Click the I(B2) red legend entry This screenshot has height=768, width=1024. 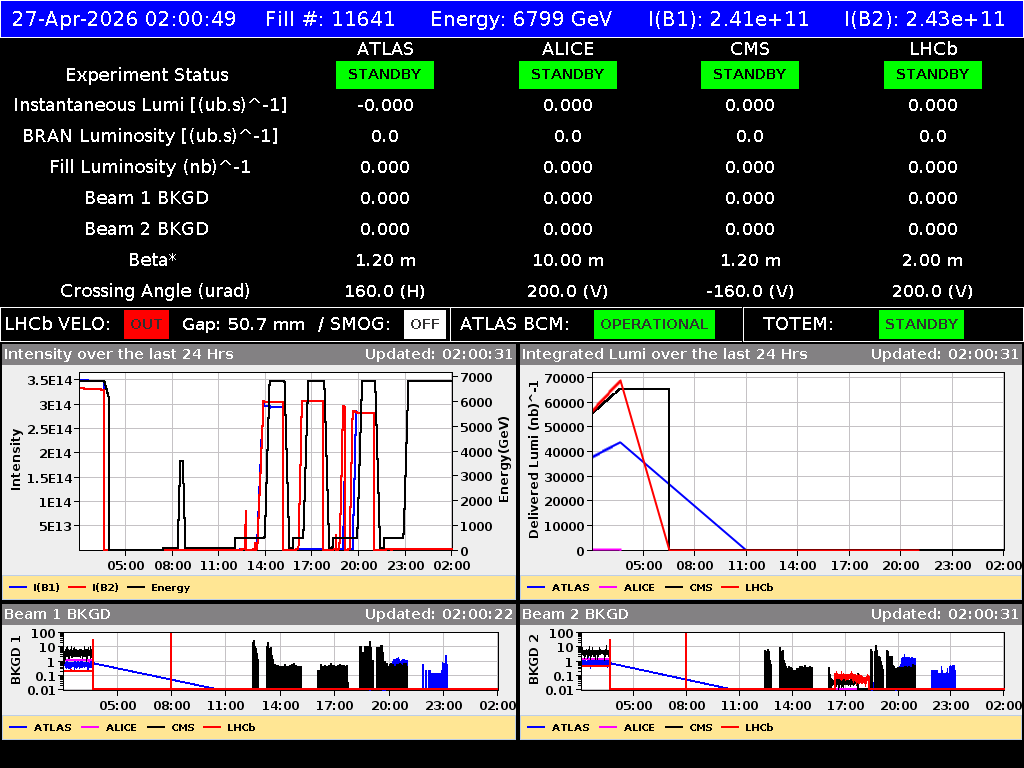coord(93,587)
